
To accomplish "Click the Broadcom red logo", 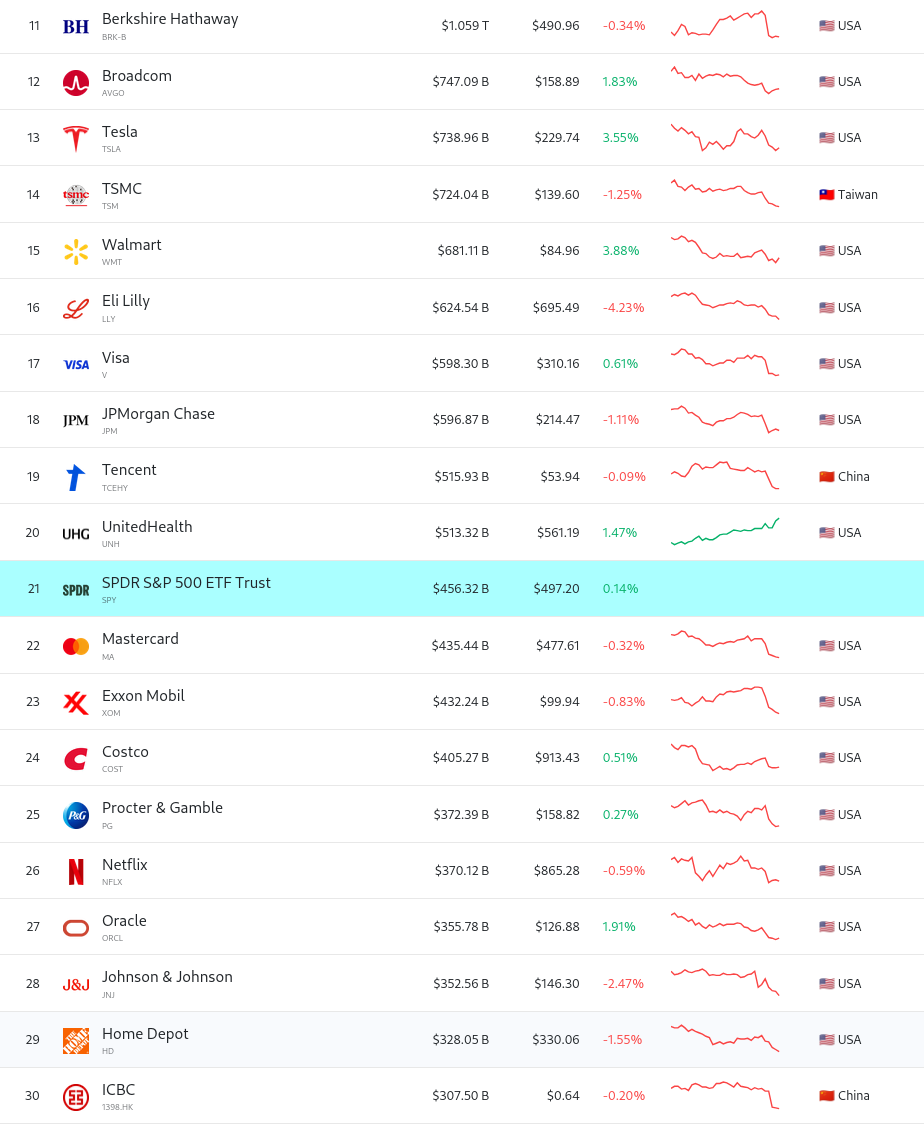I will 76,83.
